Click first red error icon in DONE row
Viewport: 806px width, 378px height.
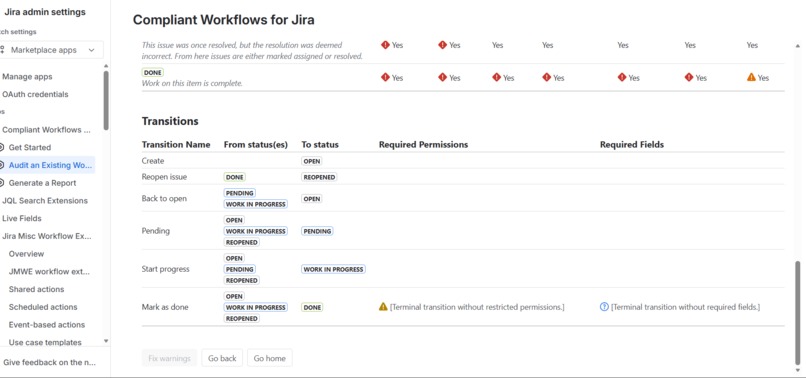pyautogui.click(x=386, y=78)
